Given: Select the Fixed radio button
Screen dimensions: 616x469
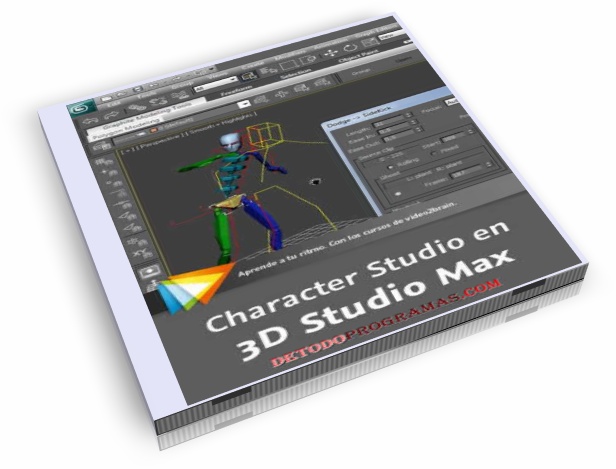Looking at the screenshot, I should (x=434, y=154).
